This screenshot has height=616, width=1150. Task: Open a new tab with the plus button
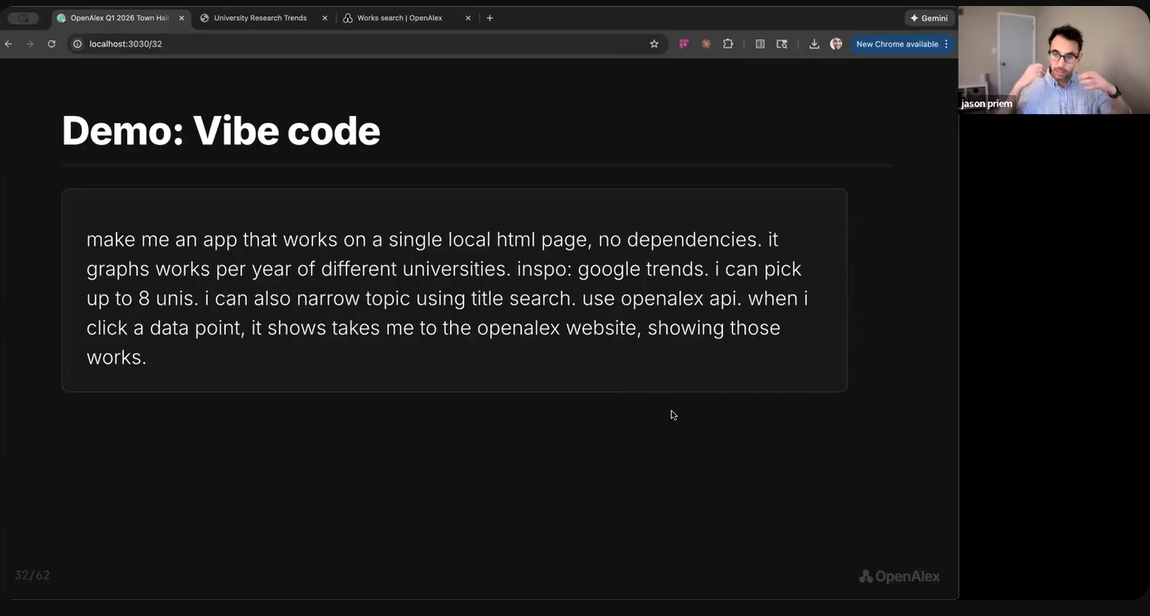coord(490,17)
